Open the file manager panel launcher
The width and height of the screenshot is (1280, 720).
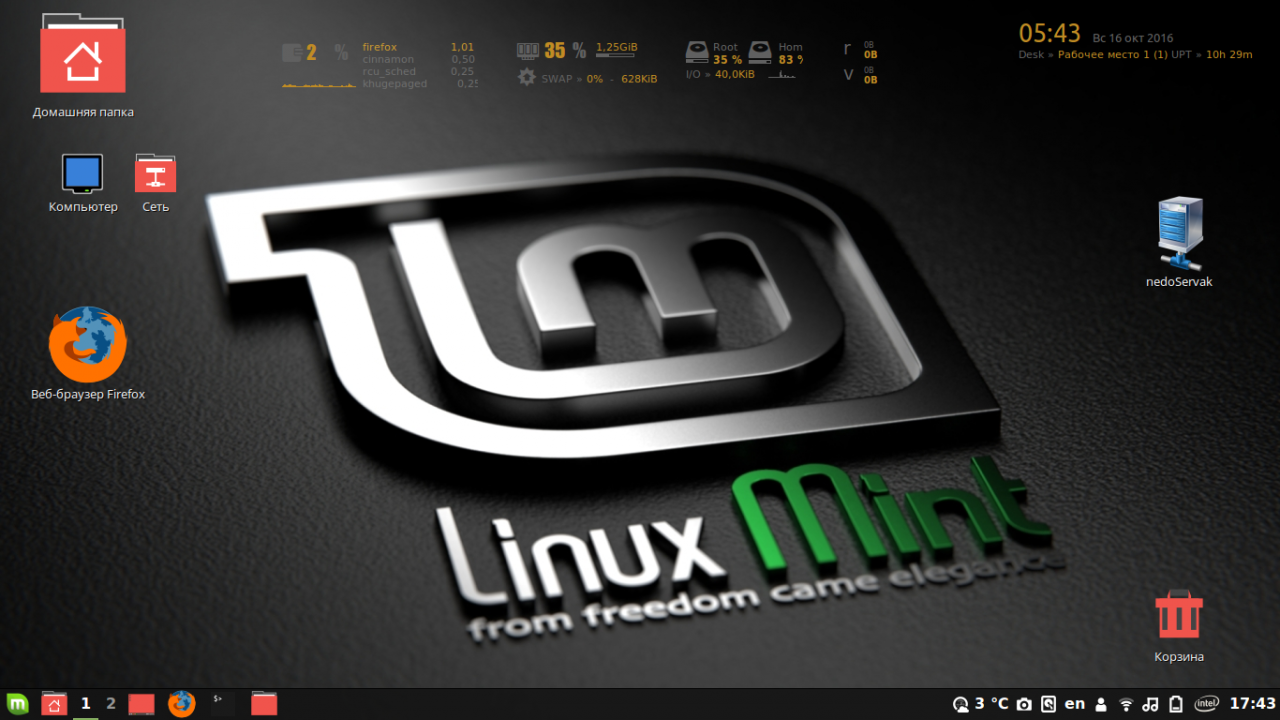[264, 704]
